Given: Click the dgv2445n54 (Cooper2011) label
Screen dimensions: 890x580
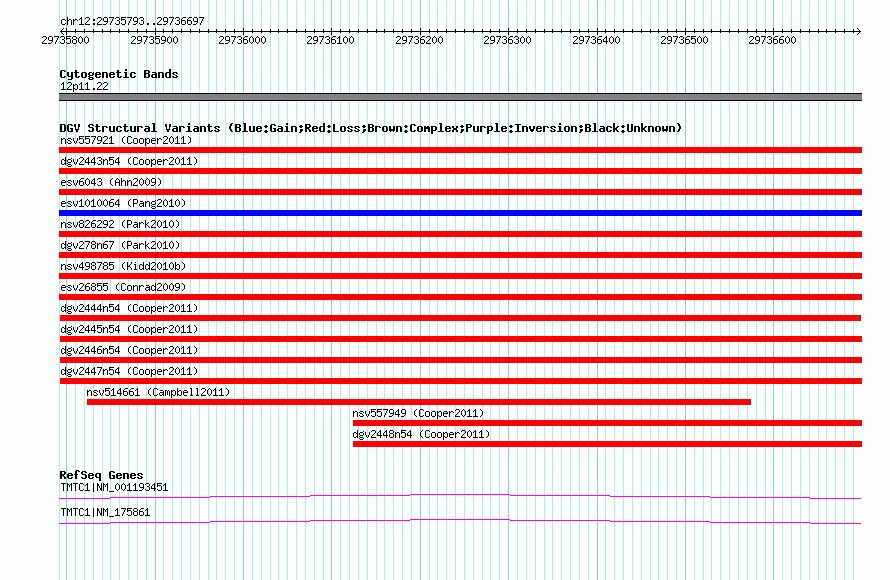Looking at the screenshot, I should coord(129,329).
